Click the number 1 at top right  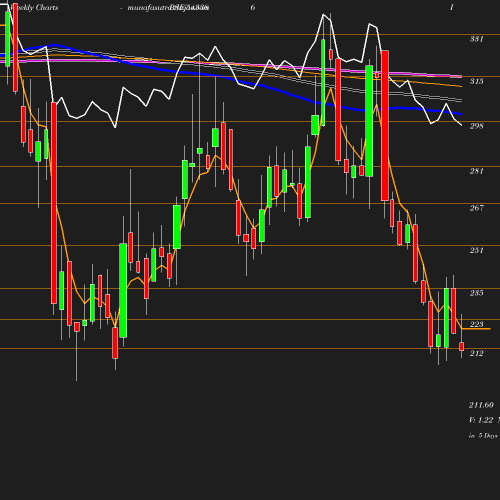coord(452,8)
